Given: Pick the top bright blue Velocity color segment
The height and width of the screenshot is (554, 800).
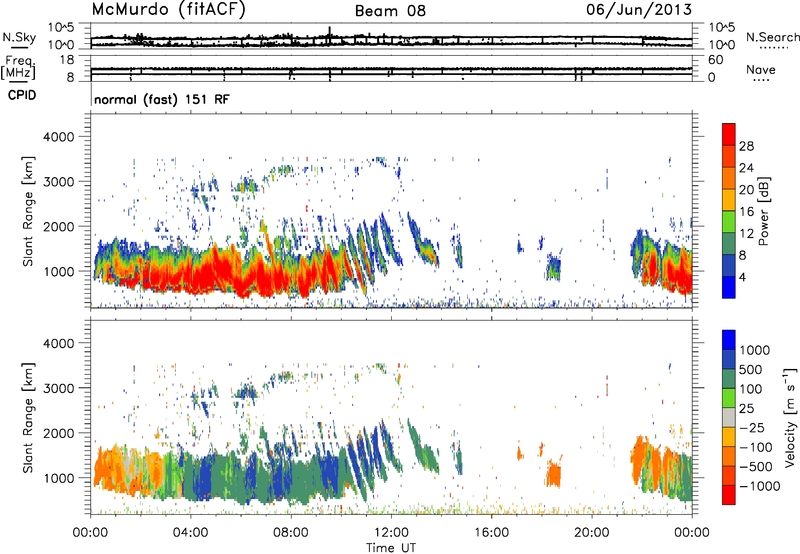Looking at the screenshot, I should coord(729,340).
